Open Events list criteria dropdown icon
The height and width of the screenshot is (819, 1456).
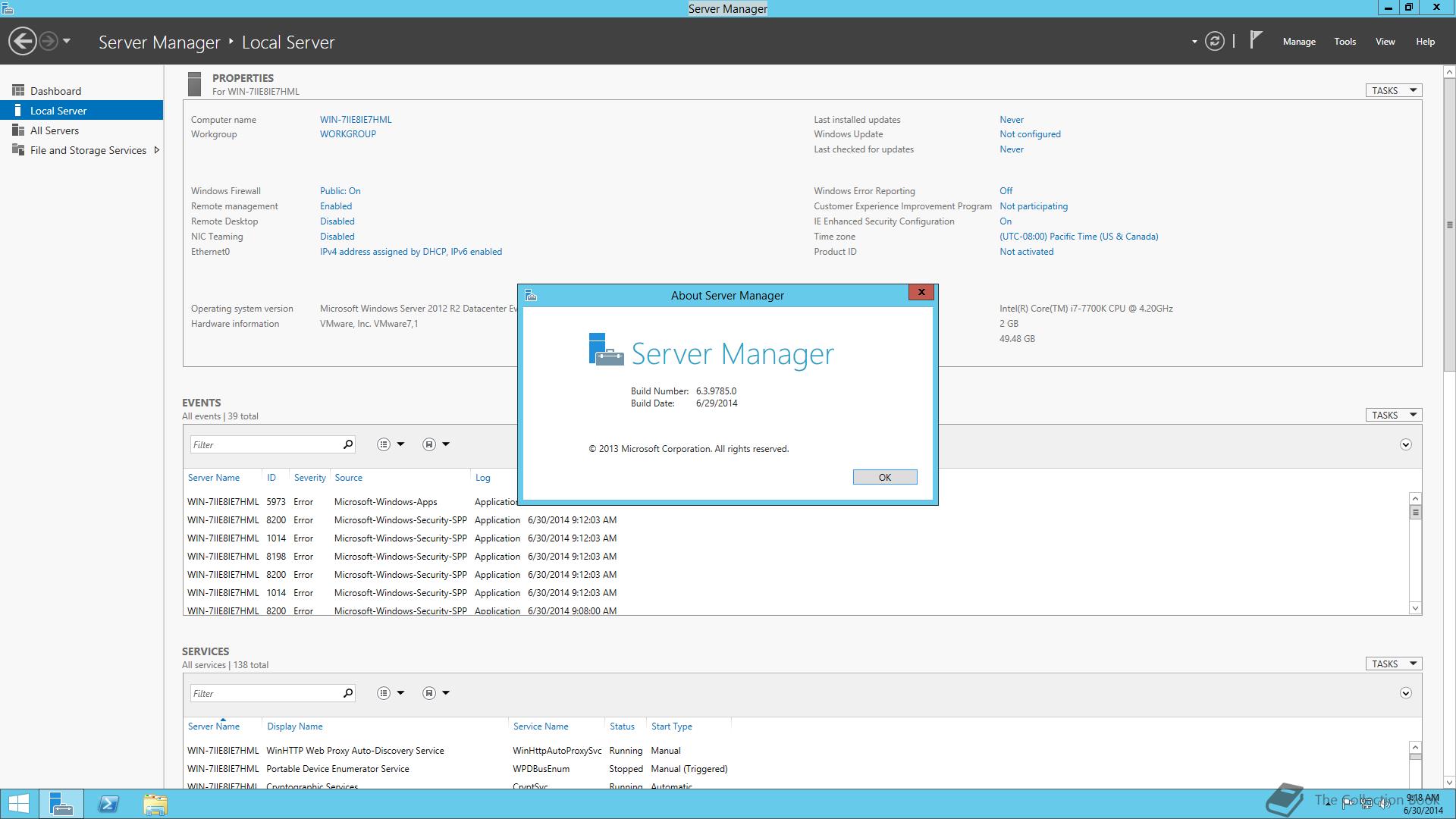point(391,444)
